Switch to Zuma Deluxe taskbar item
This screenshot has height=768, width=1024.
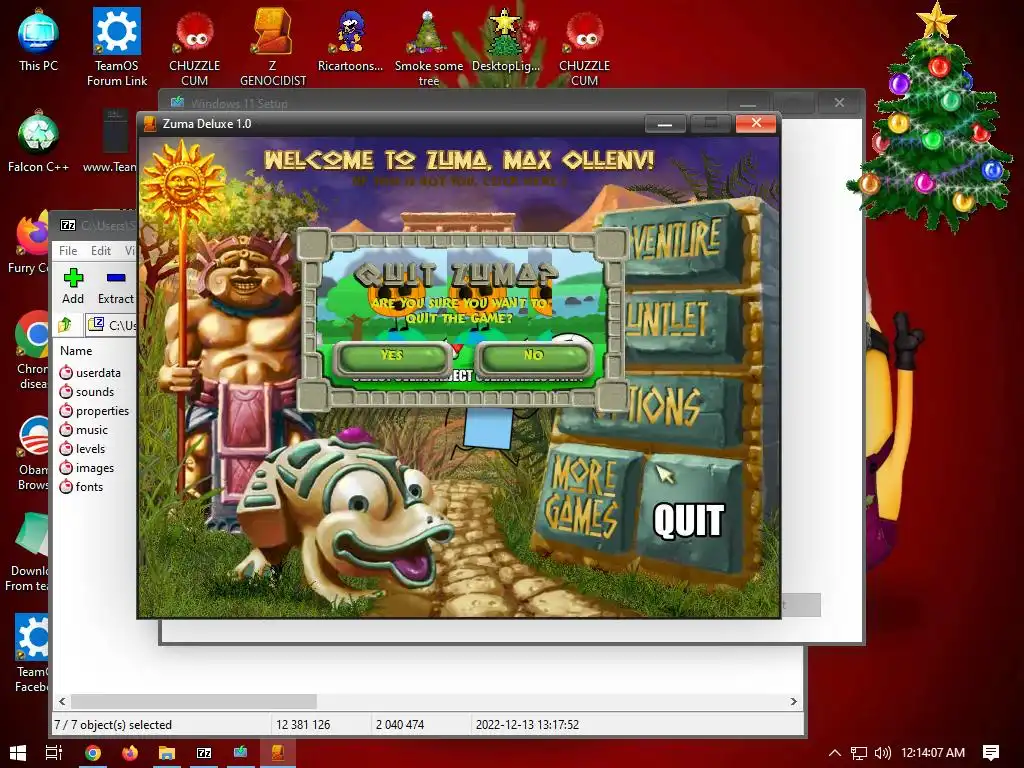pyautogui.click(x=278, y=753)
